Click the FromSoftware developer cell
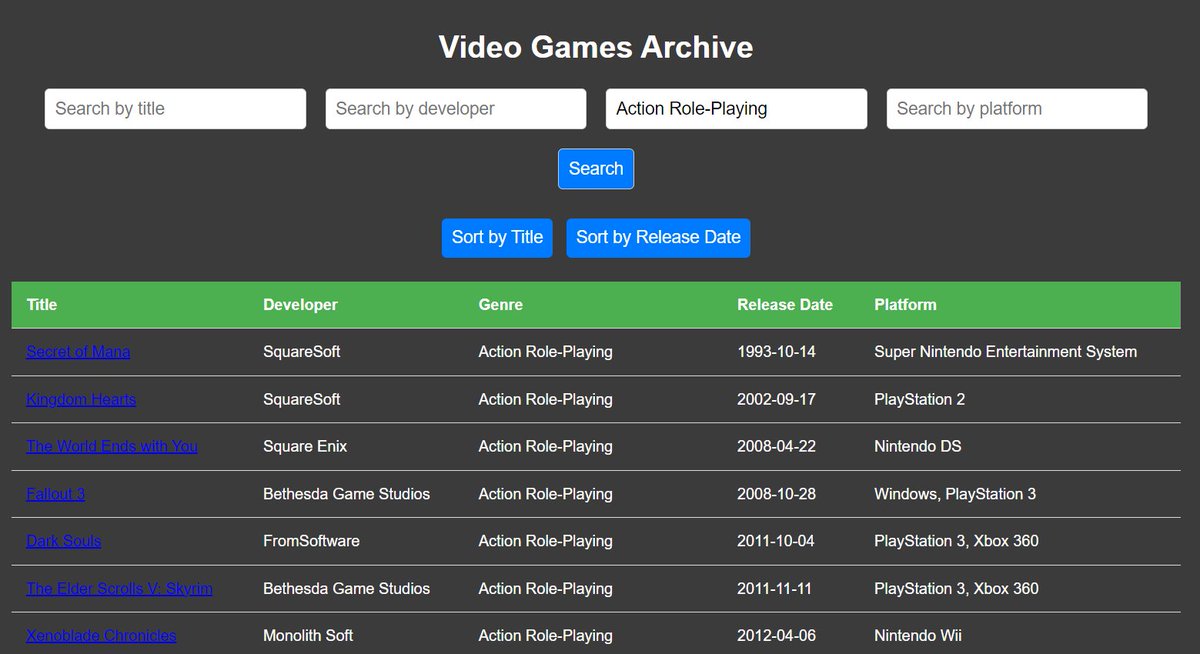Screen dimensions: 1200x654 pyautogui.click(x=311, y=541)
